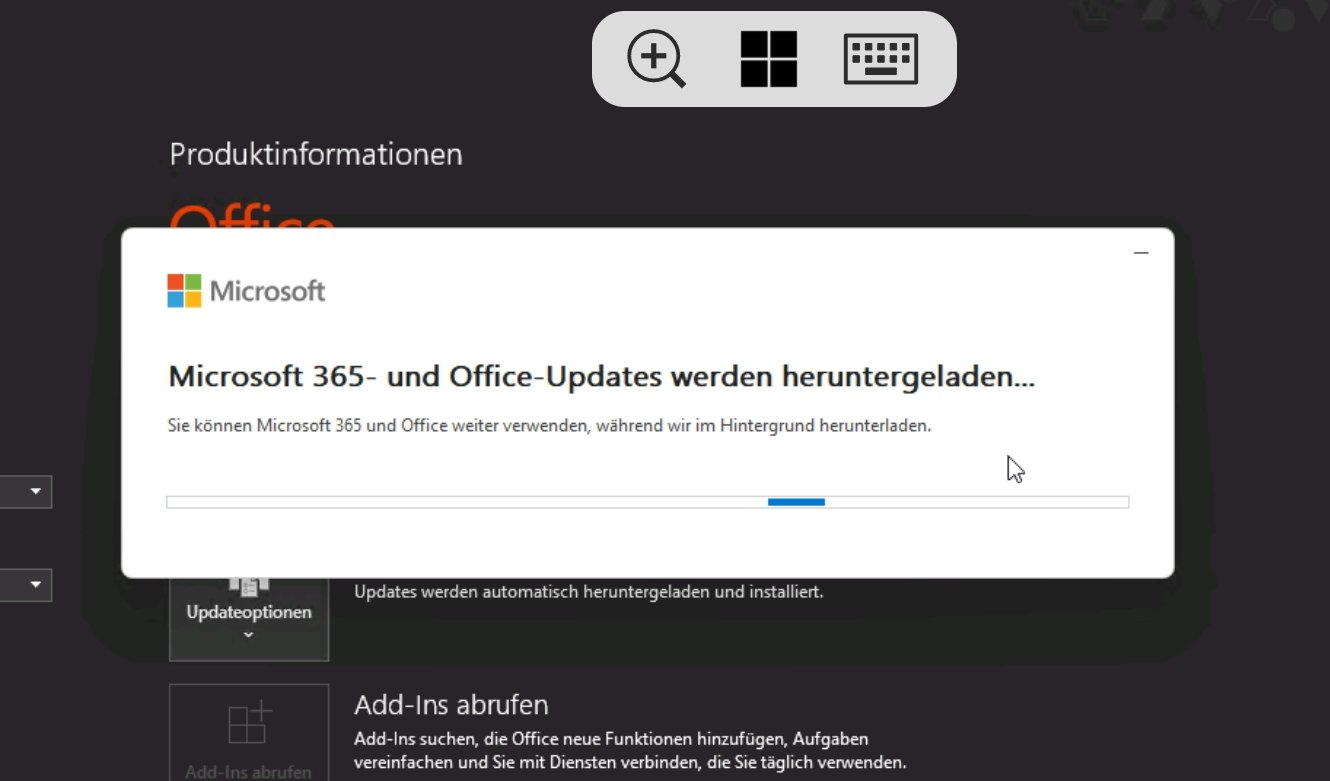Open the upper dropdown arrow at left edge

click(x=37, y=492)
